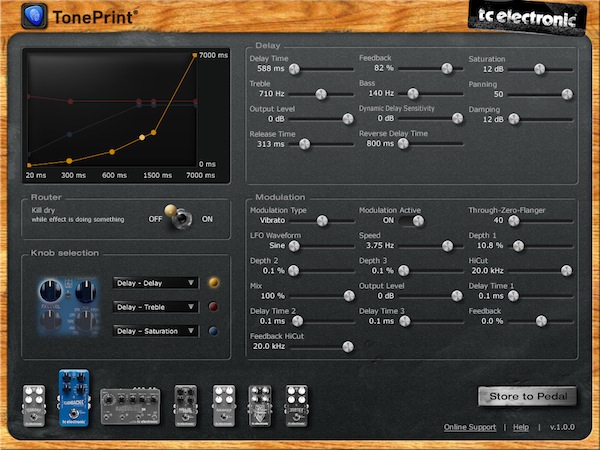Click the TonePrint guitar pick logo icon

click(x=34, y=16)
